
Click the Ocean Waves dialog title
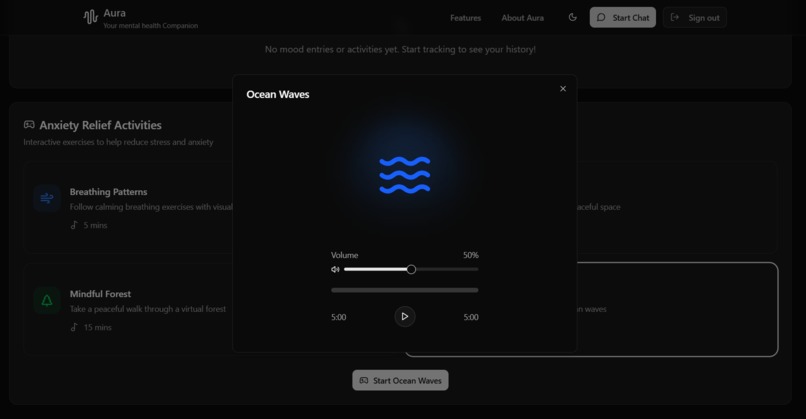(278, 95)
